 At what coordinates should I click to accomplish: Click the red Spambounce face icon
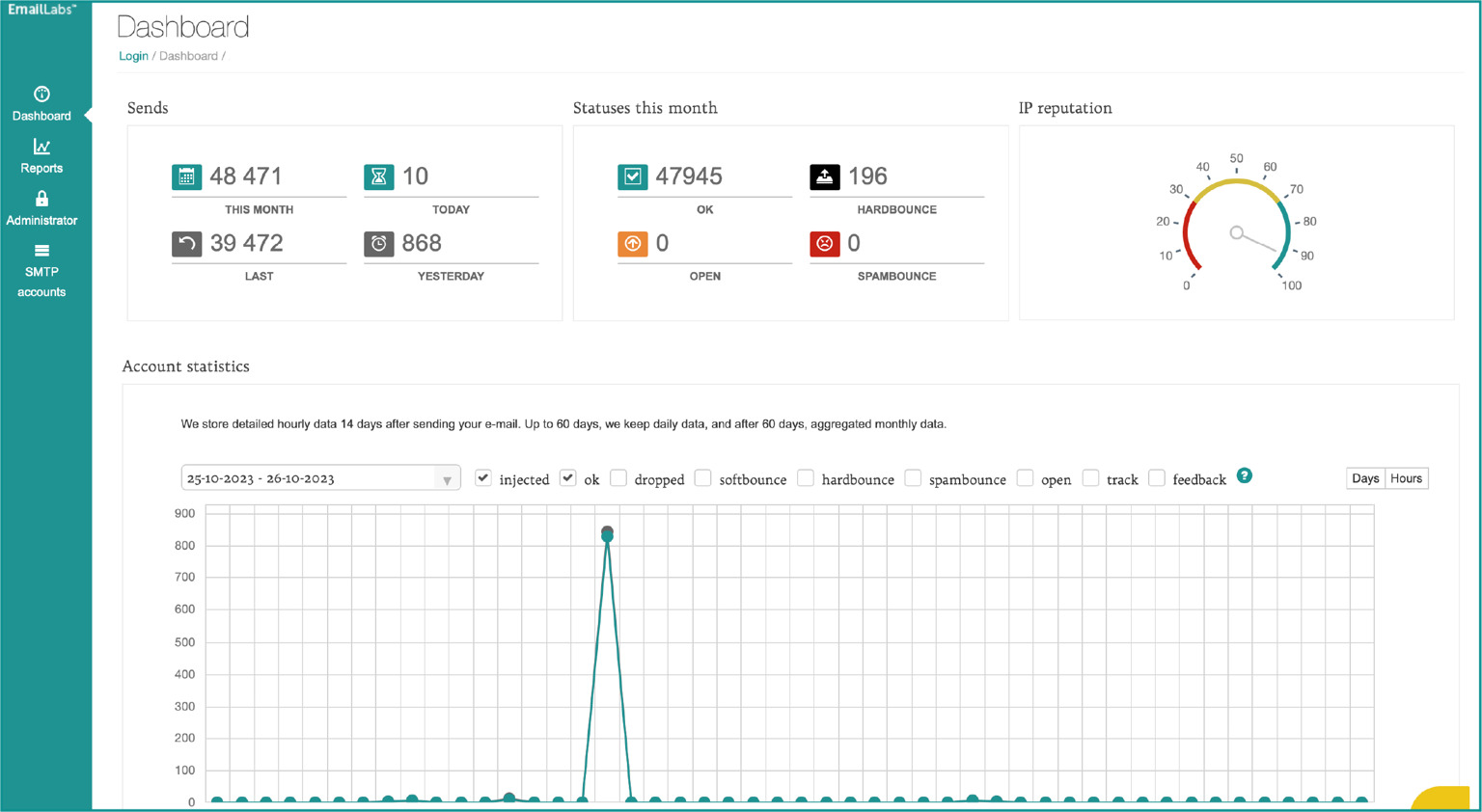825,243
